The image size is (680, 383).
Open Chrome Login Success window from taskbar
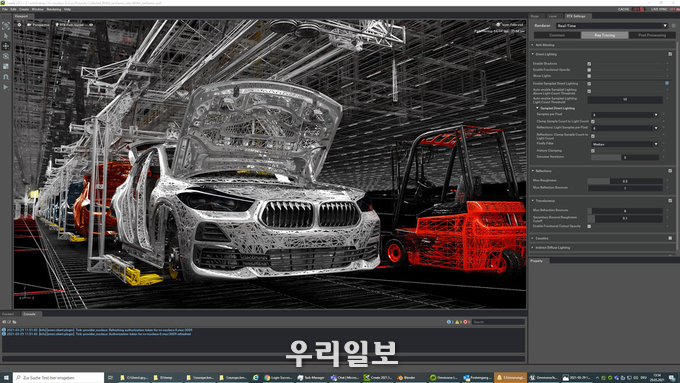point(278,377)
